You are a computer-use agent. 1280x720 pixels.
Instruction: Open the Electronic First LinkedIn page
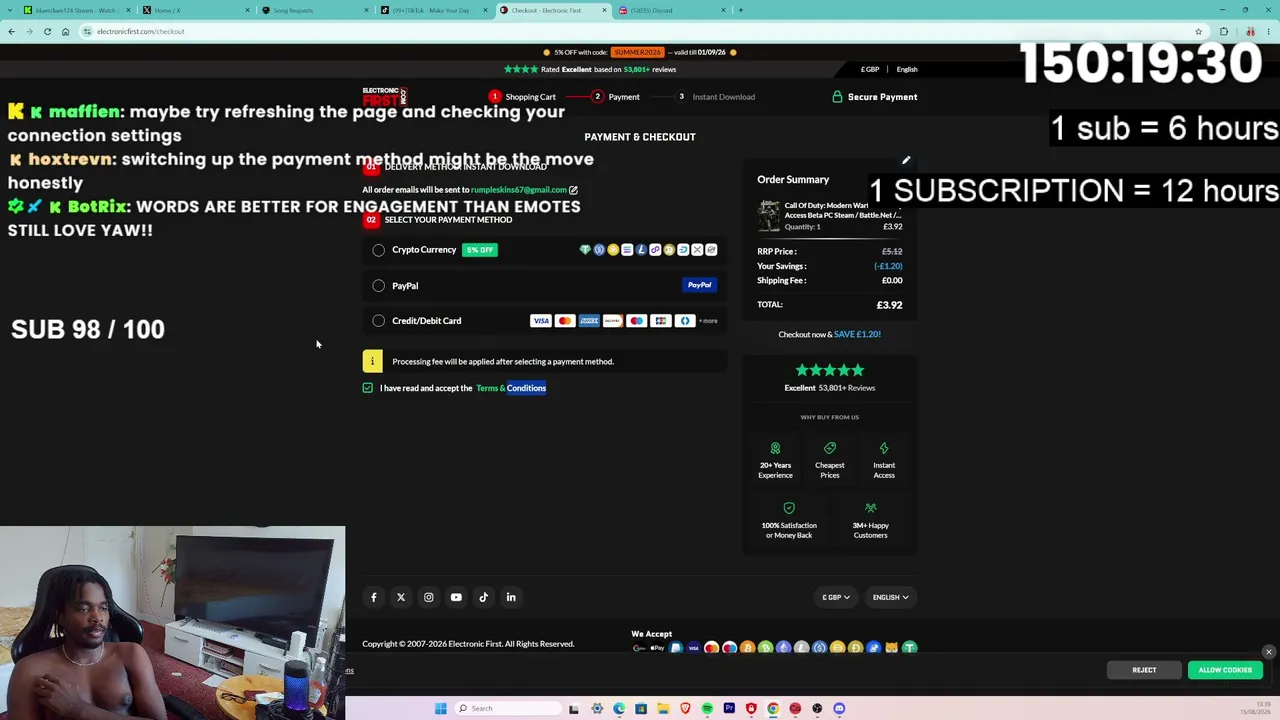point(511,597)
